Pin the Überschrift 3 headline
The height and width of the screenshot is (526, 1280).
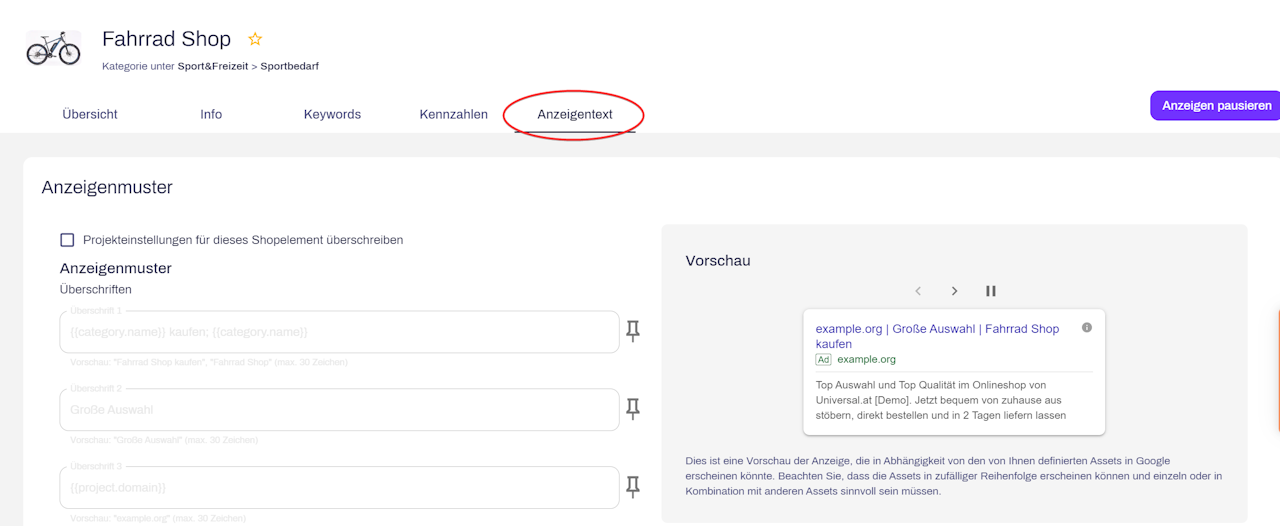tap(633, 487)
